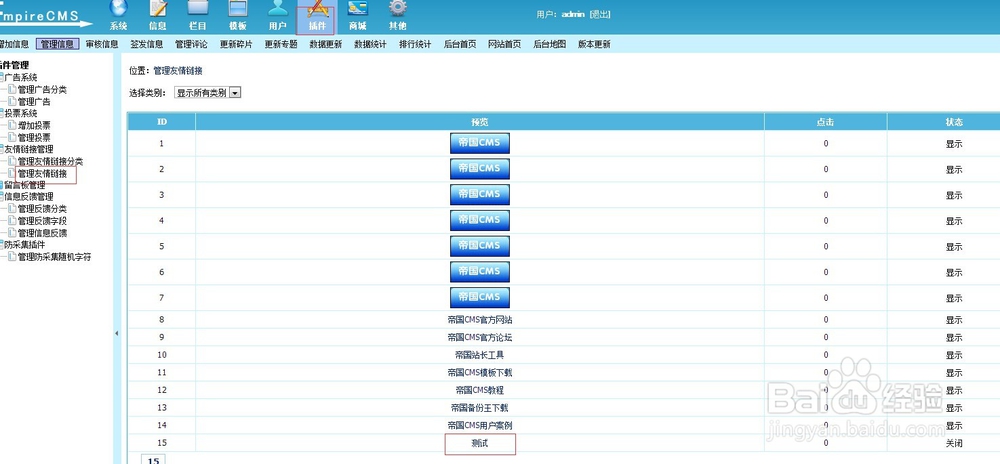The width and height of the screenshot is (1000, 464).
Task: Open the 帝国CMS模板下载 link
Action: point(480,373)
